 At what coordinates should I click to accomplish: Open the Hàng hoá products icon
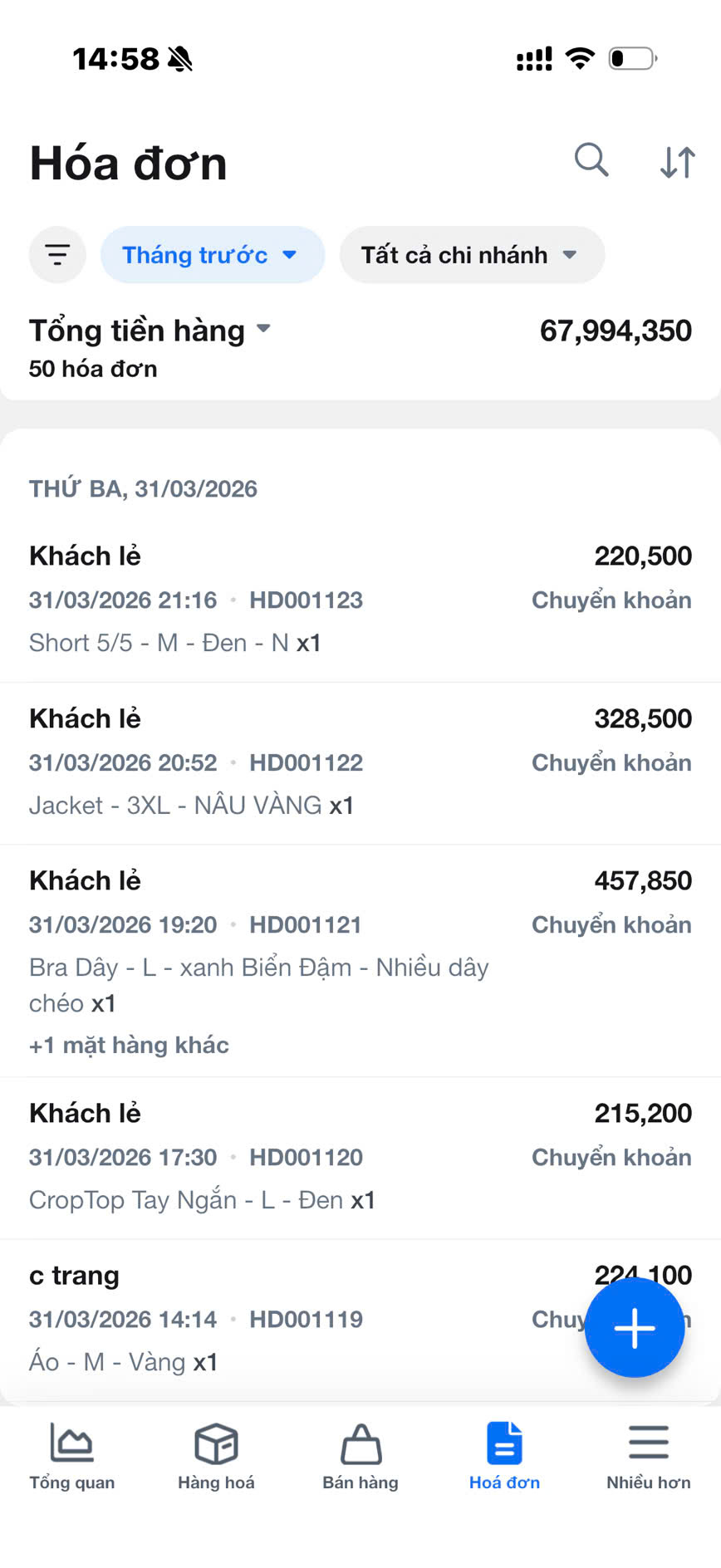tap(215, 1445)
